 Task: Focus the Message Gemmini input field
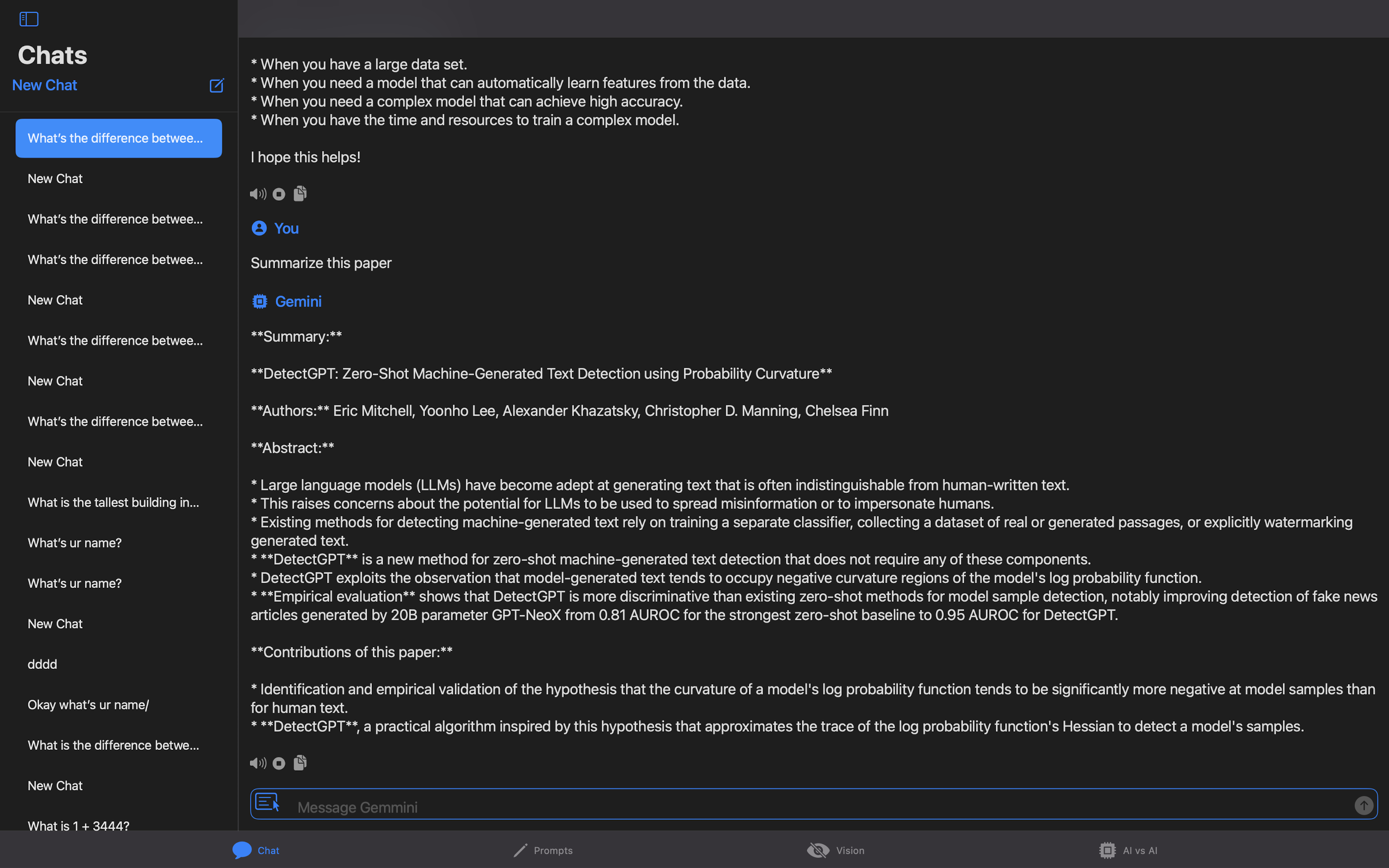coord(803,807)
